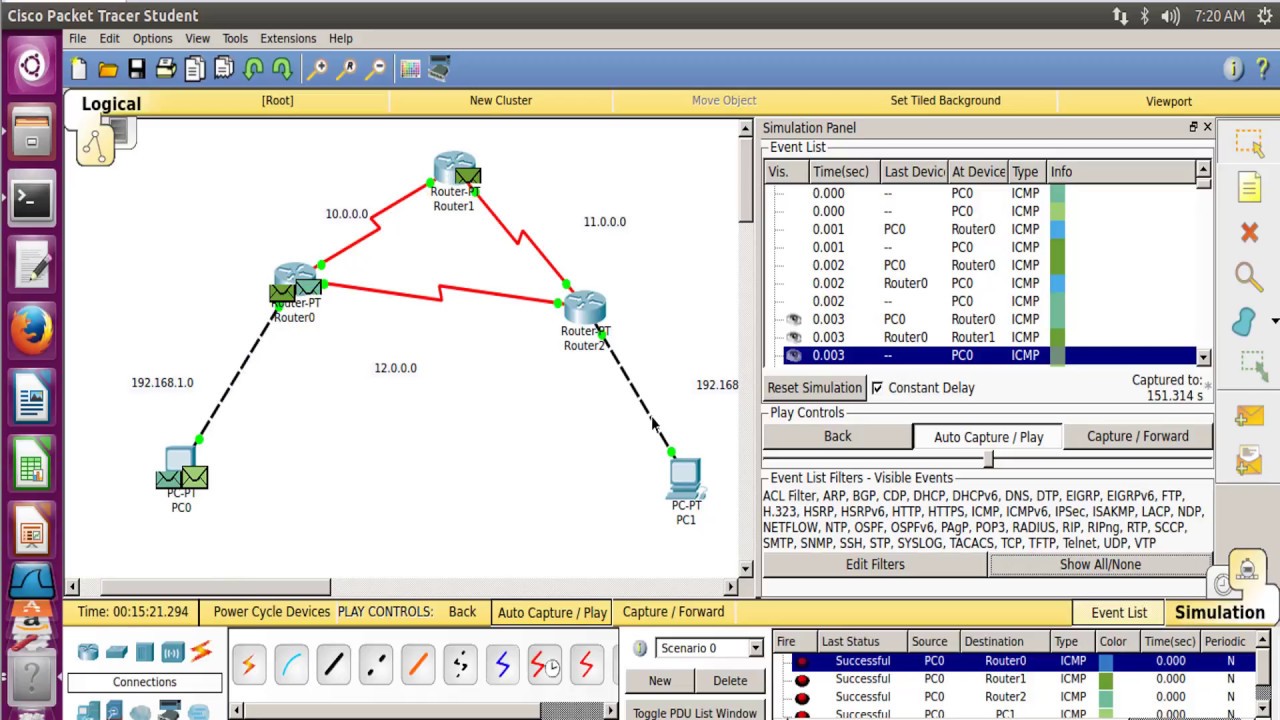
Task: Click Capture / Forward in Play Controls
Action: (x=1138, y=436)
